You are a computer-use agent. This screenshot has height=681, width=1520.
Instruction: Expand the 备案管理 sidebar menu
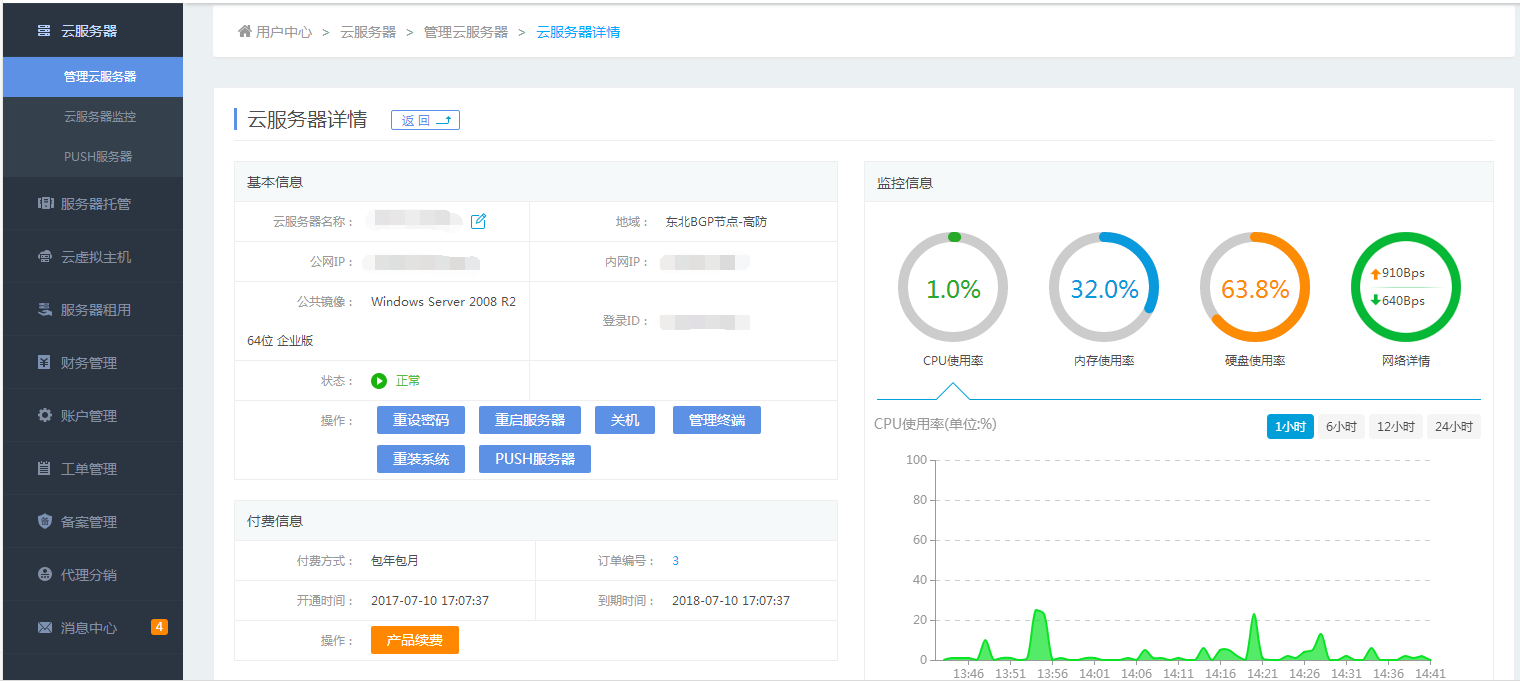93,522
